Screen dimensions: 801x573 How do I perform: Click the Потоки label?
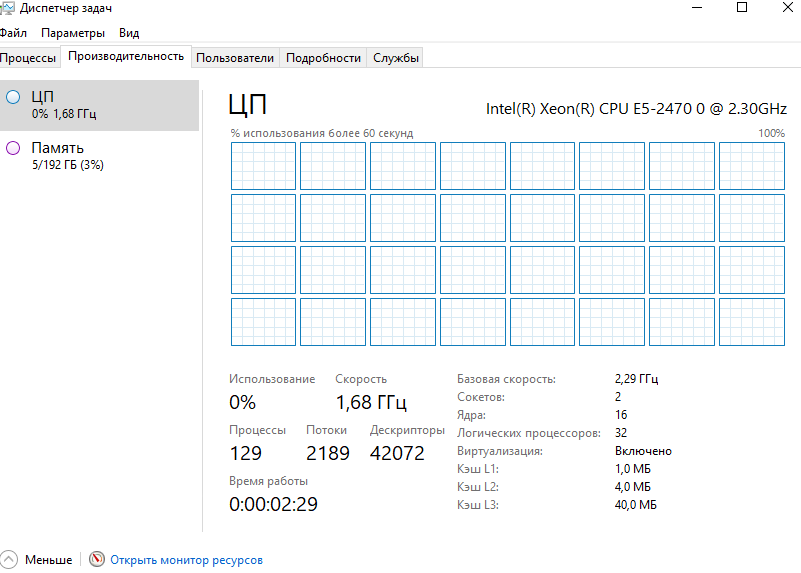326,430
